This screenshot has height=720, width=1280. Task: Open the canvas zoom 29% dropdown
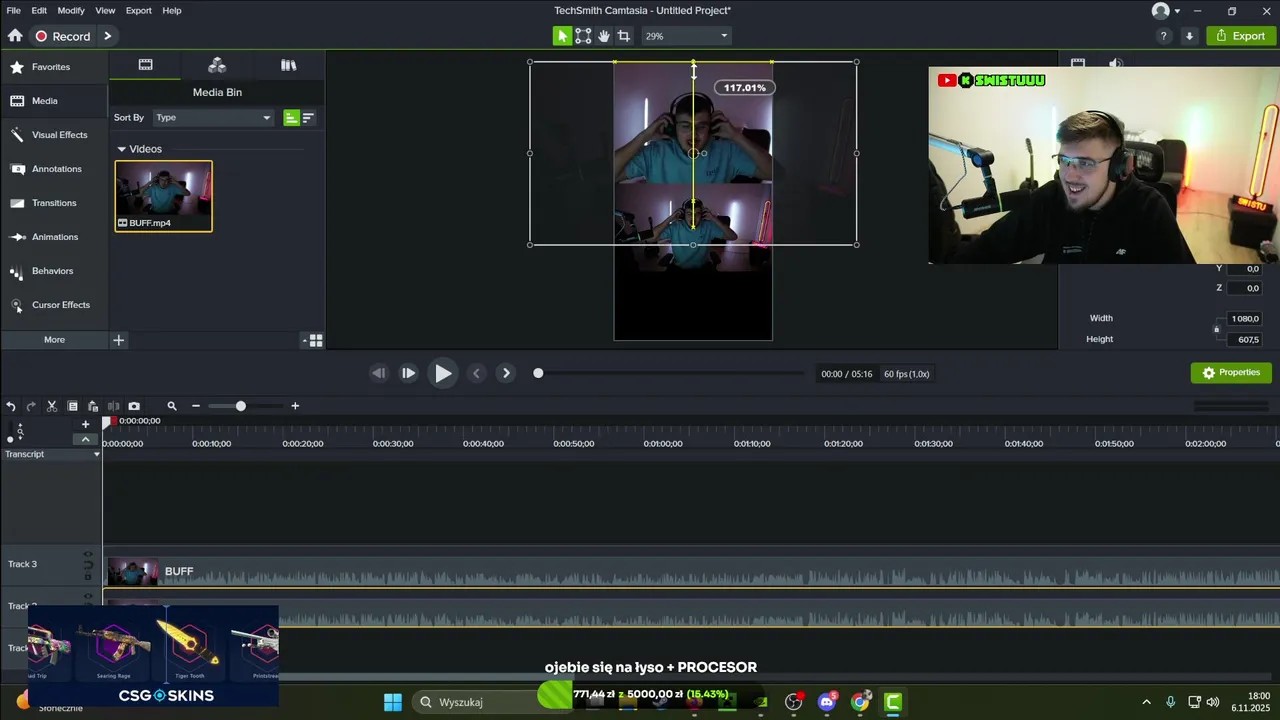[x=686, y=36]
